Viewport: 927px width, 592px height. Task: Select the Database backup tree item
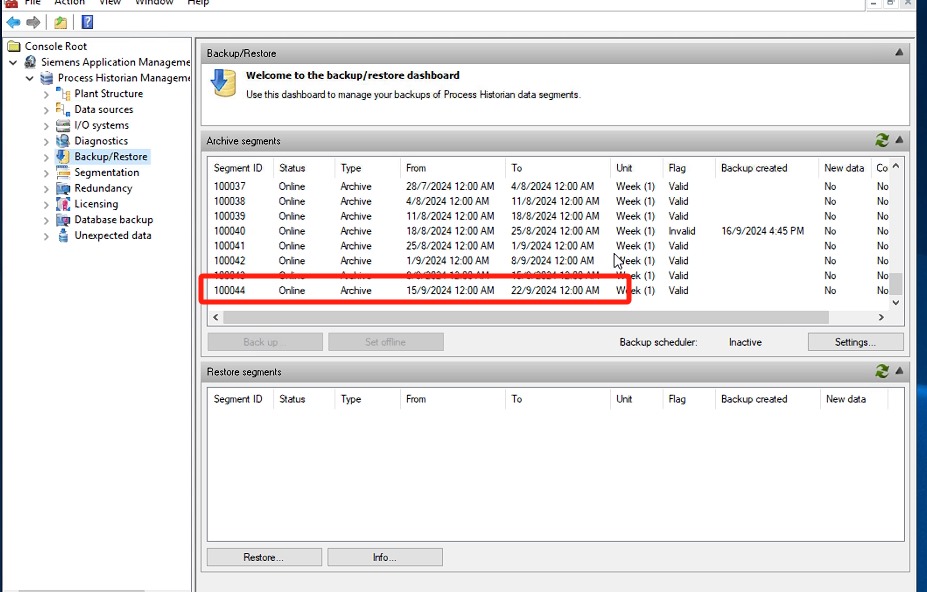114,219
